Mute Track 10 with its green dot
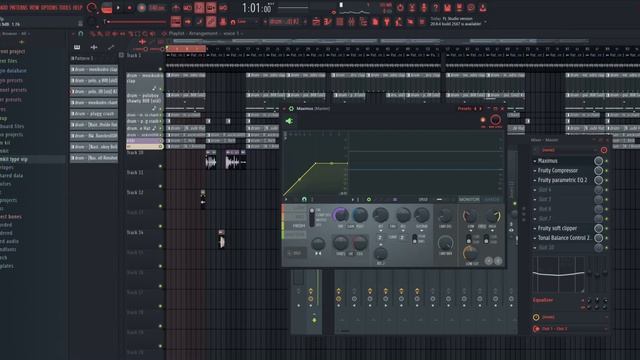640x360 pixels. click(160, 166)
